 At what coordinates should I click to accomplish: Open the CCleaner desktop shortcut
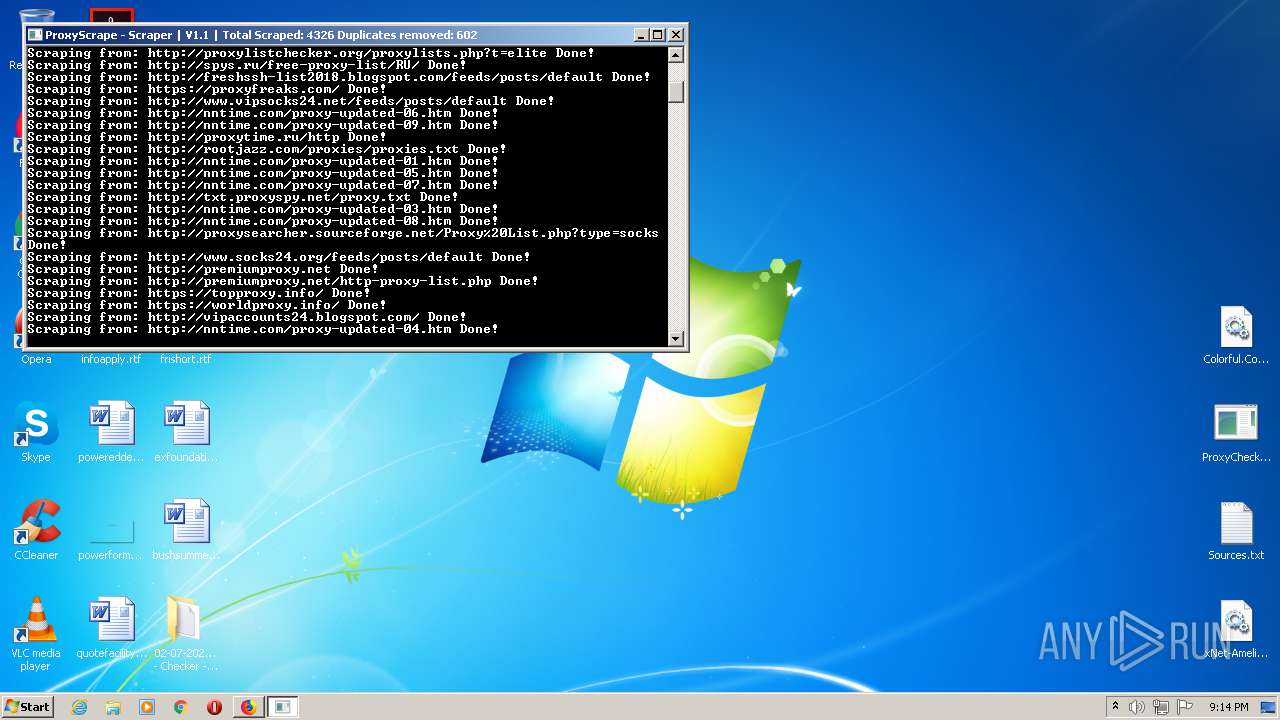pos(36,529)
